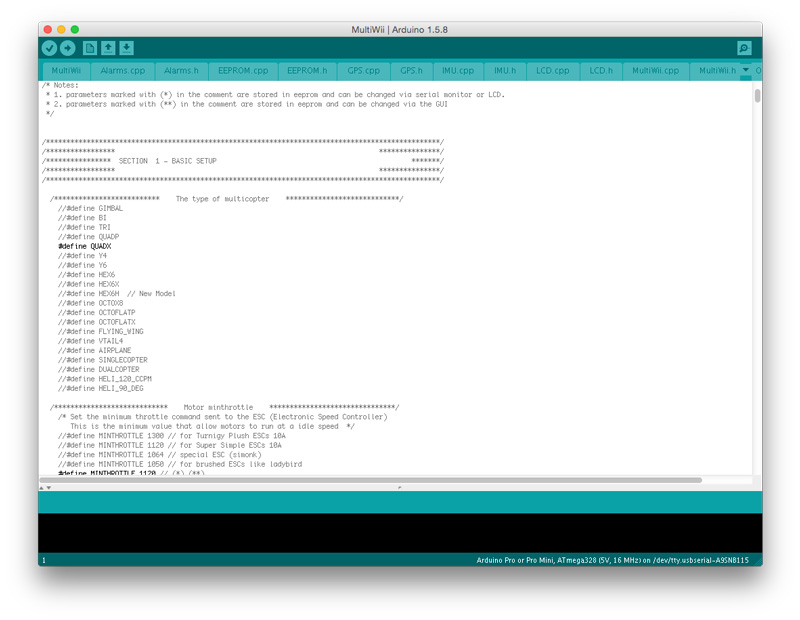Viewport: 800px width, 620px height.
Task: Click the line '#define QUADX'
Action: click(85, 246)
